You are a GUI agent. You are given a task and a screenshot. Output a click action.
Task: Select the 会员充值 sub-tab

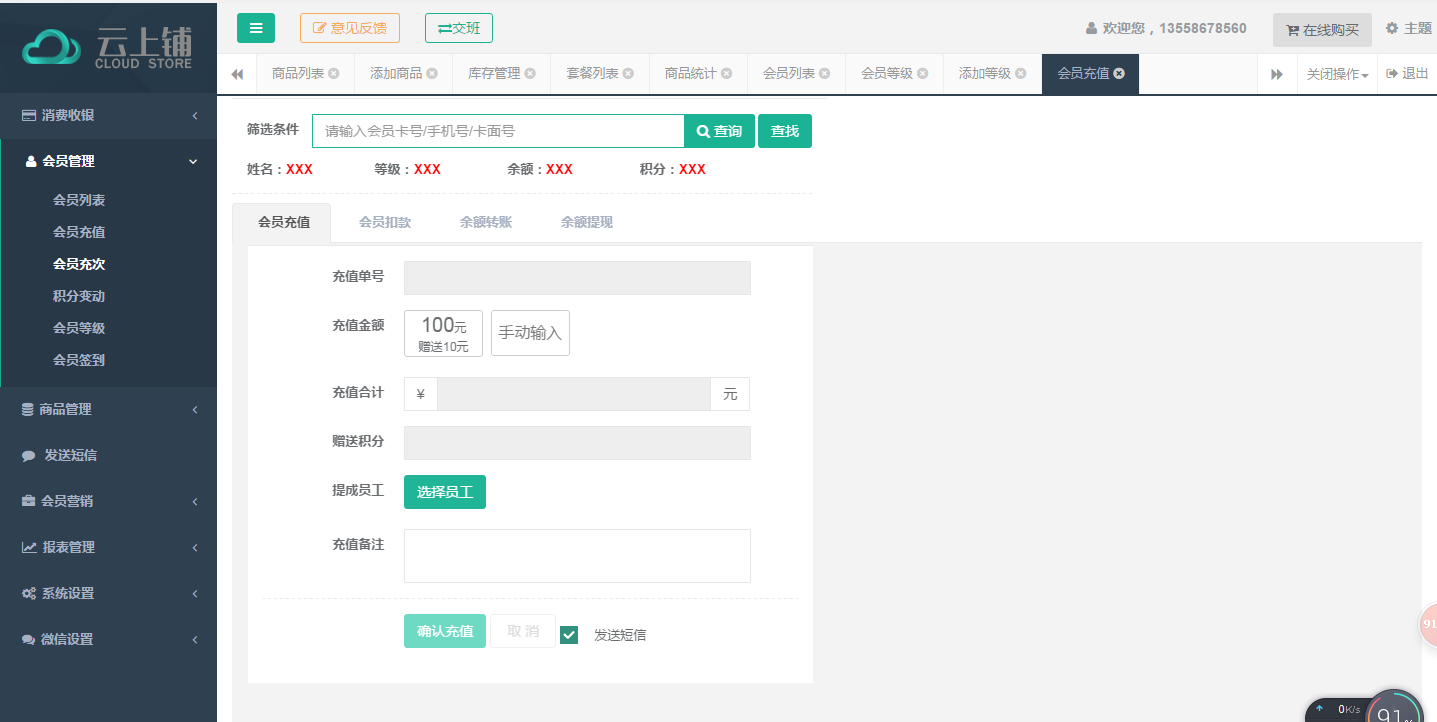pos(283,222)
